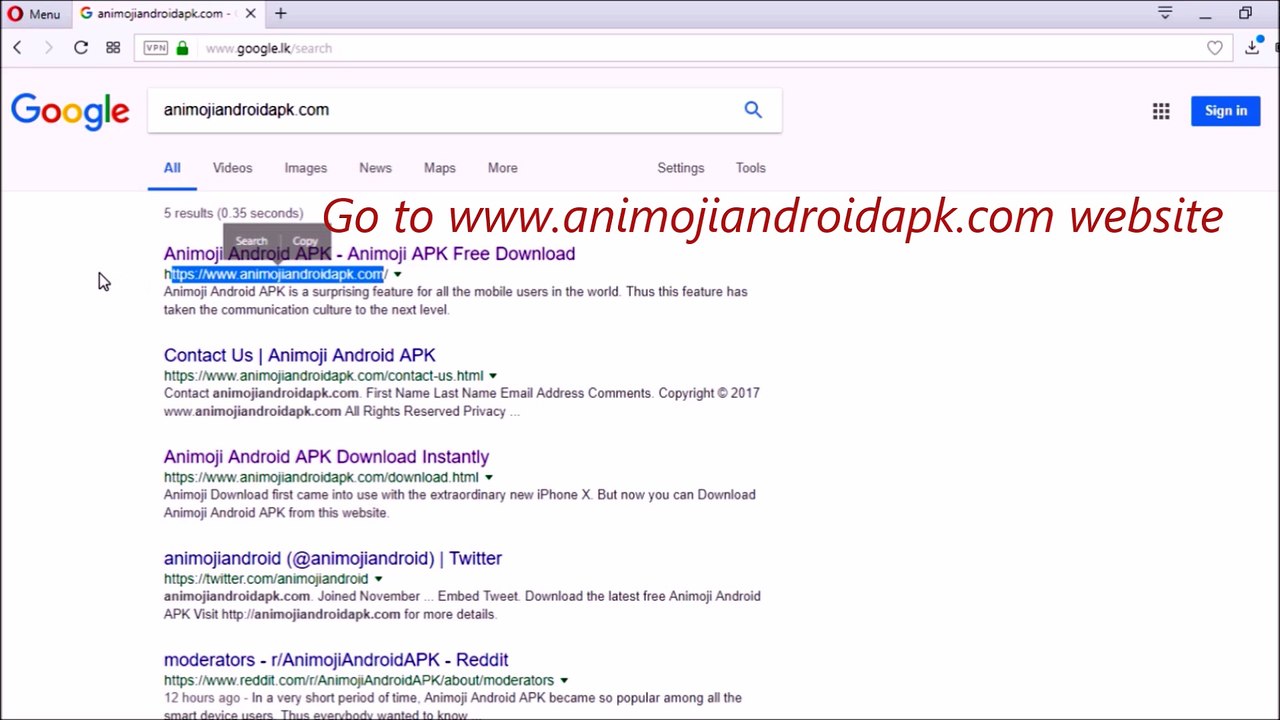Expand dropdown arrow beside reddit.com URL
Image resolution: width=1280 pixels, height=720 pixels.
[x=564, y=681]
